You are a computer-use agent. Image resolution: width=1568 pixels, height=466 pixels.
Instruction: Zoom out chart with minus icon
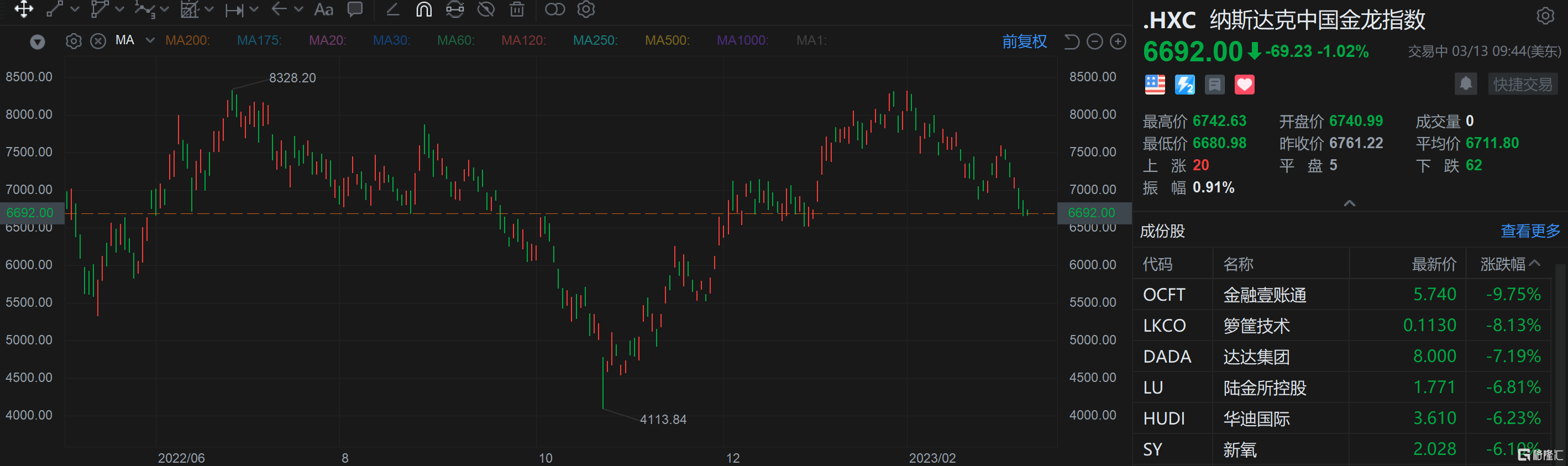pos(1094,41)
